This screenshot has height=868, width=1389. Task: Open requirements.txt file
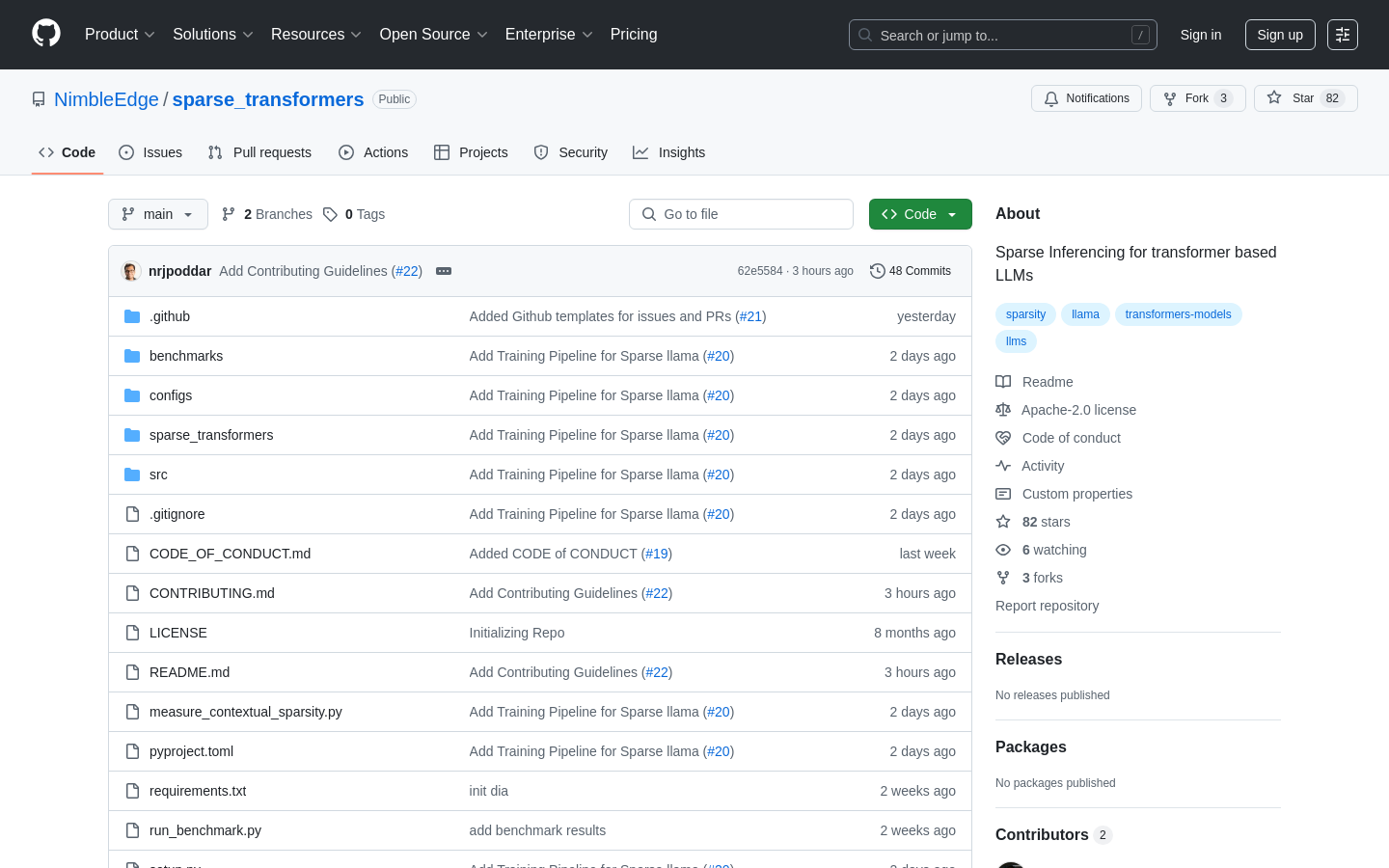point(198,791)
